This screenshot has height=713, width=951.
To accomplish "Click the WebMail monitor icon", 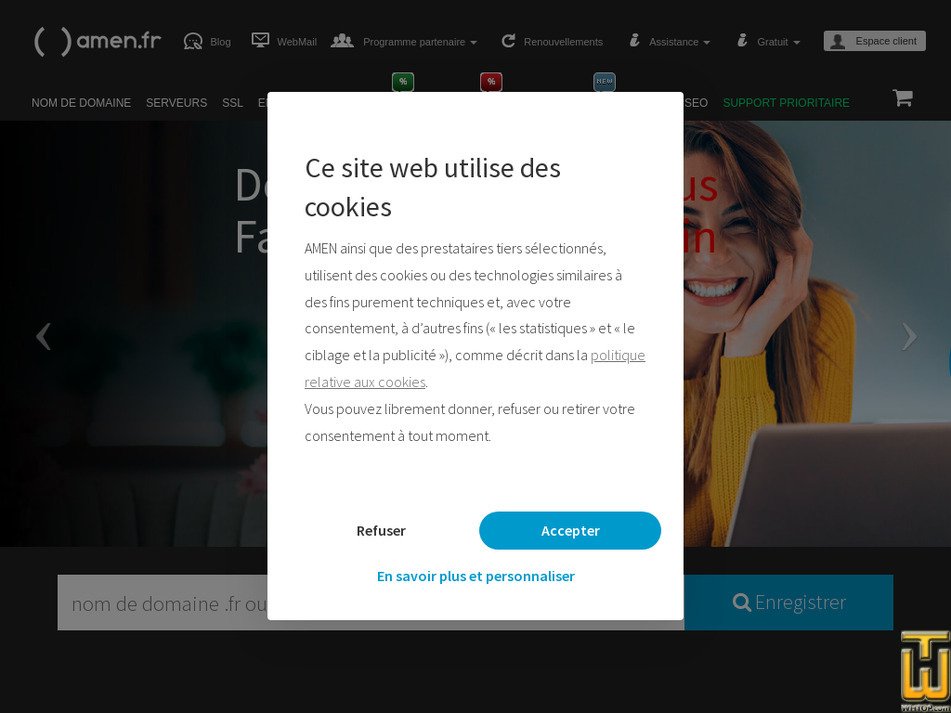I will click(x=260, y=40).
